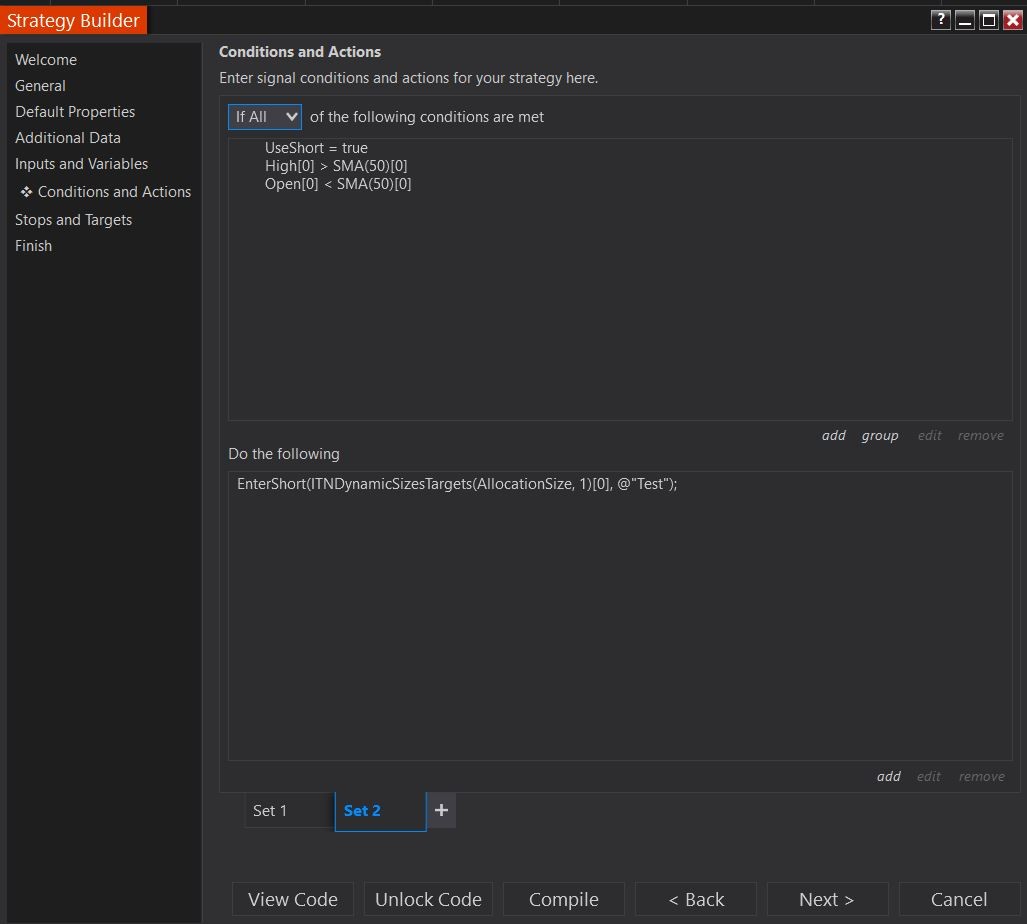Go to Stops and Targets section
The image size is (1027, 924).
tap(73, 220)
